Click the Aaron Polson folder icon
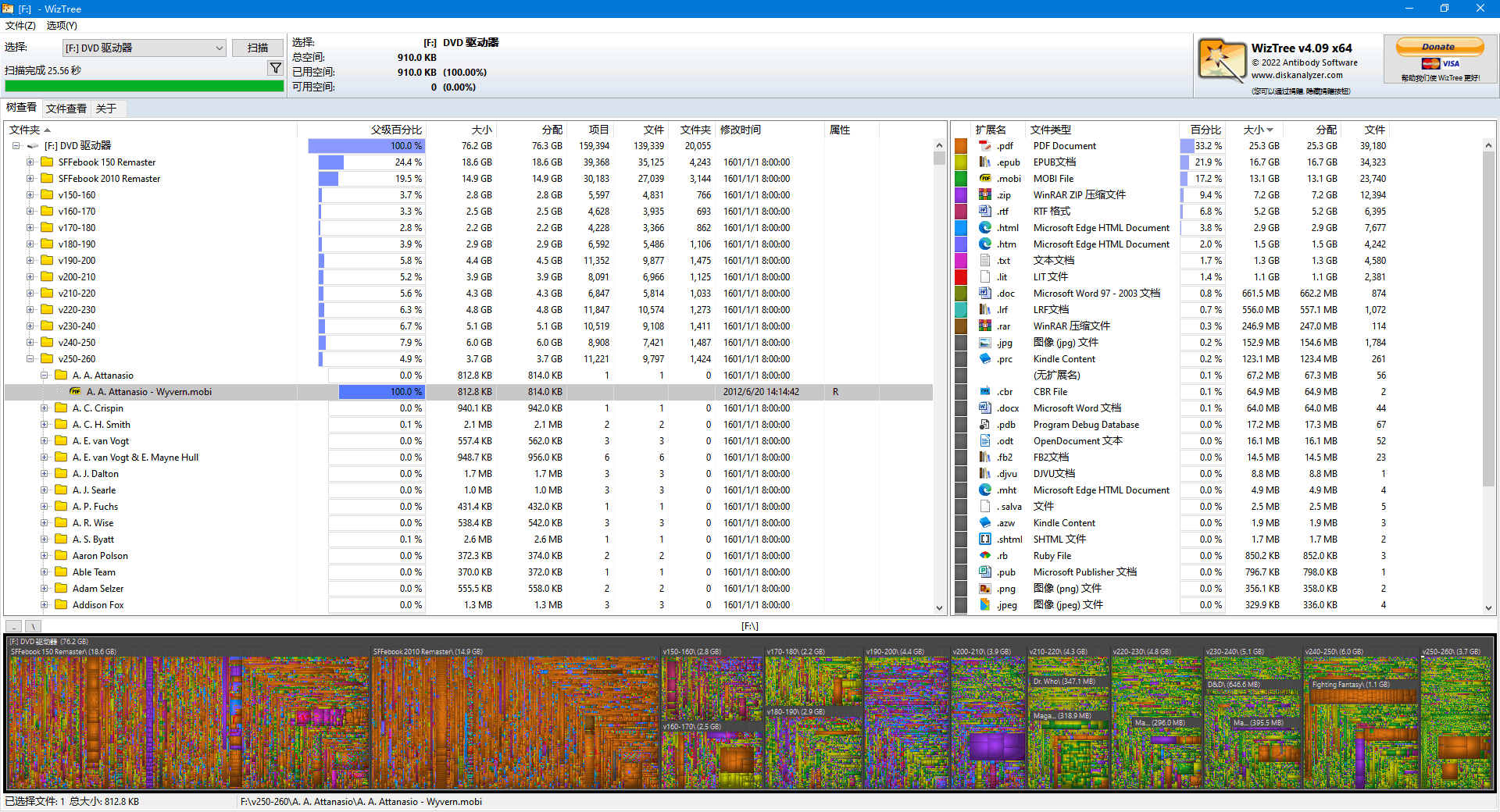Image resolution: width=1500 pixels, height=812 pixels. 61,556
